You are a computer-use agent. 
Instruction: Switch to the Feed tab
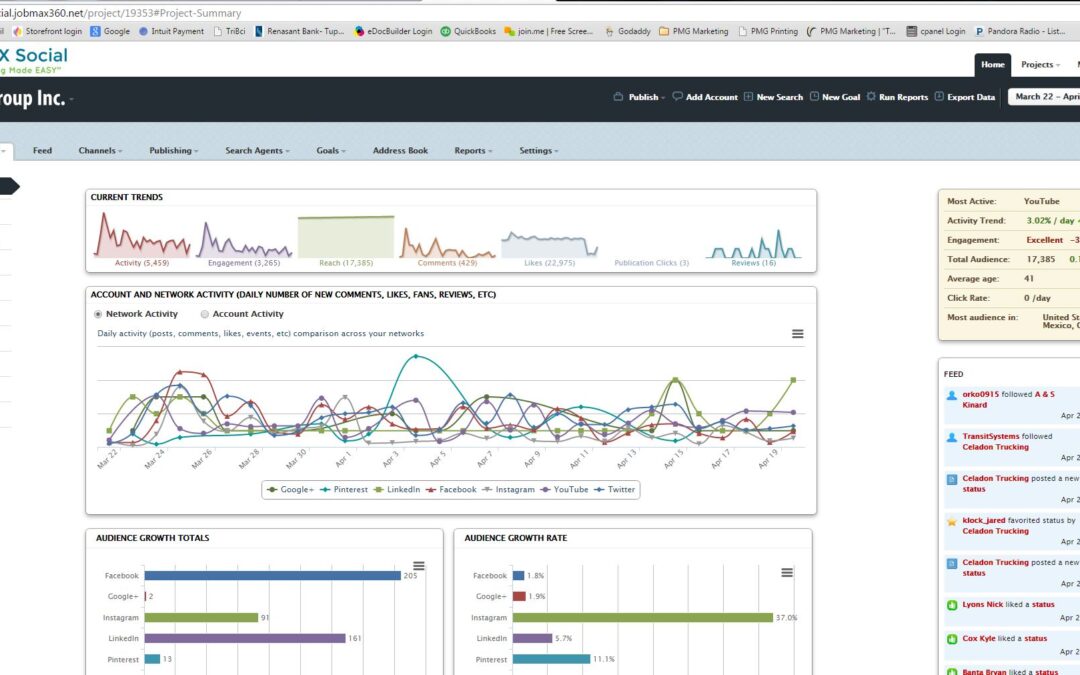(42, 151)
